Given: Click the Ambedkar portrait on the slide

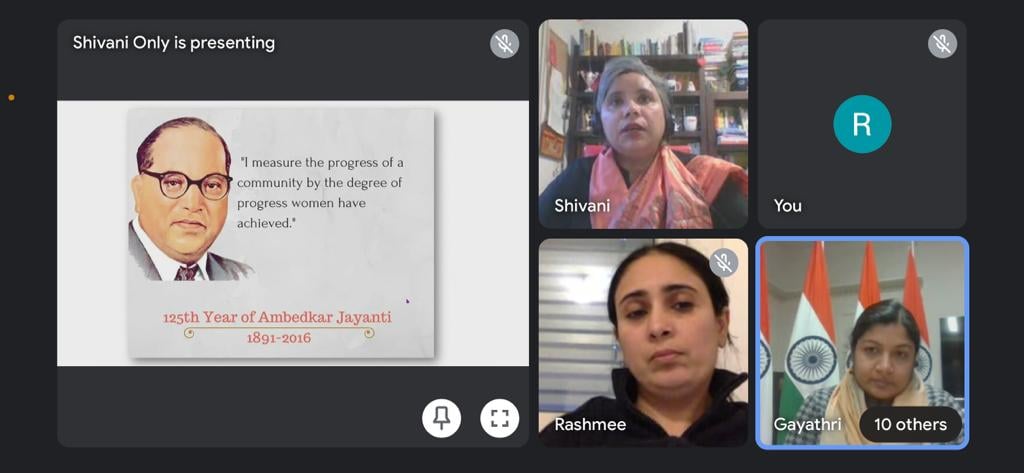Looking at the screenshot, I should (x=186, y=199).
